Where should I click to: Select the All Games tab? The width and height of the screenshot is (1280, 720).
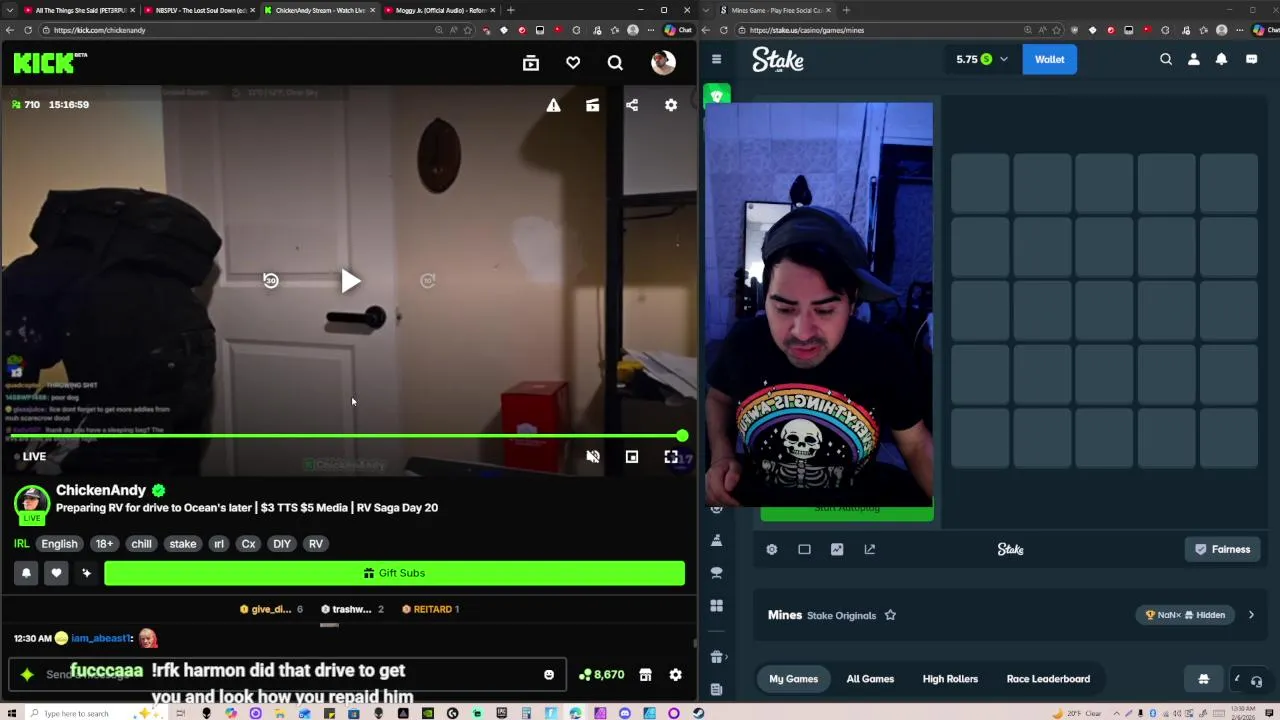(870, 679)
